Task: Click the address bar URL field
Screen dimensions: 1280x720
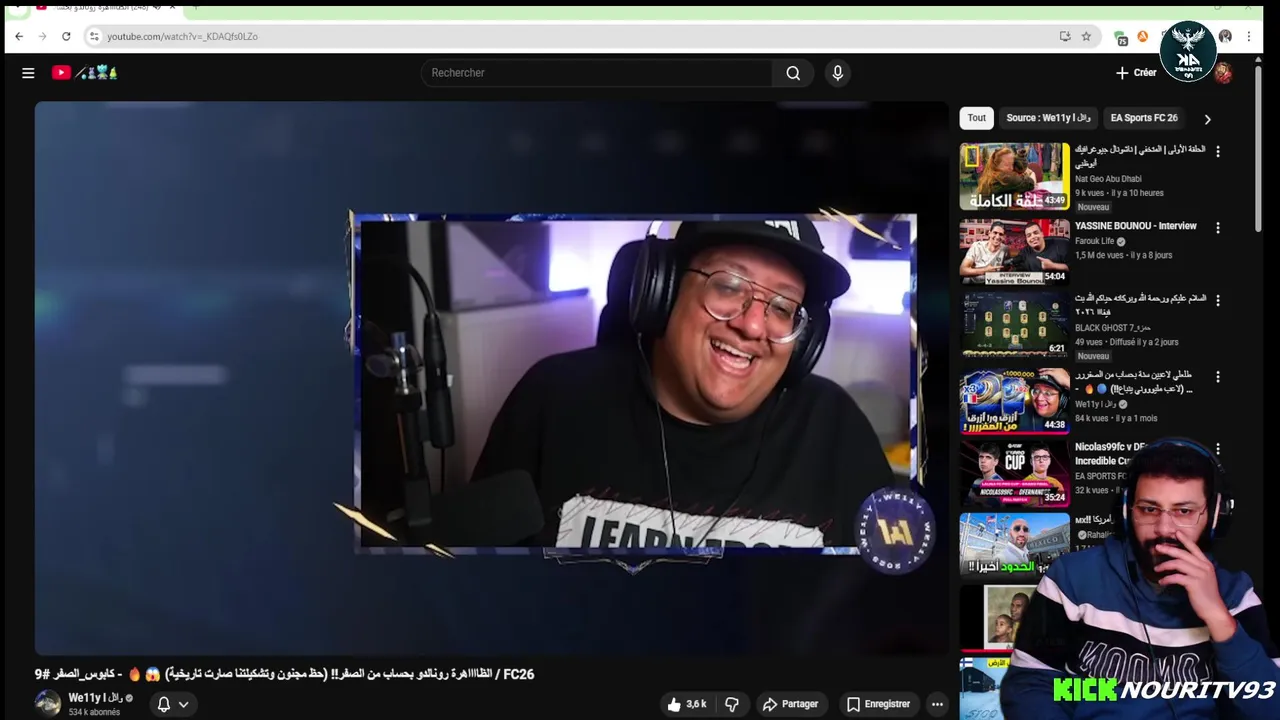Action: point(580,36)
